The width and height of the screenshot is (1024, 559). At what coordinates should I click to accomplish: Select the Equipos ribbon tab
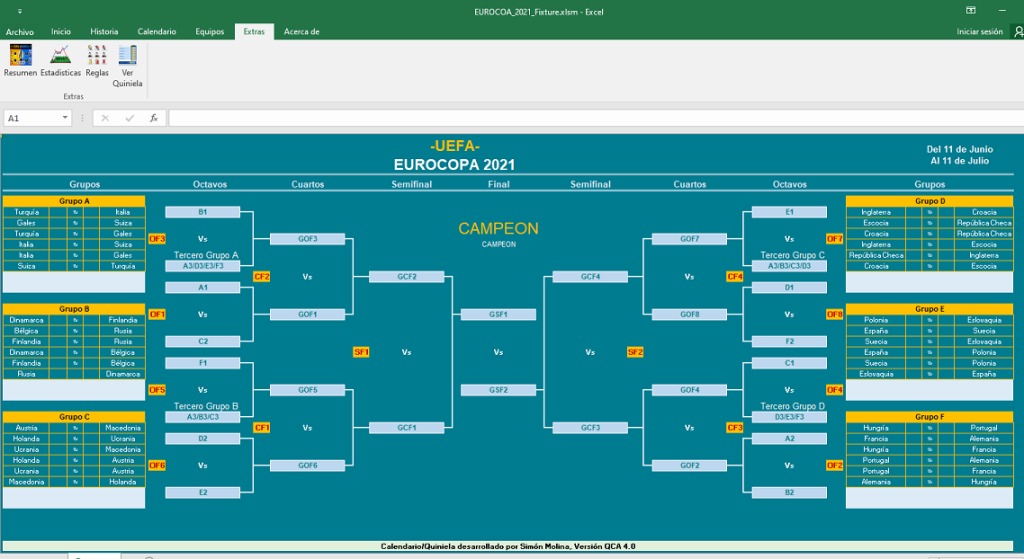[x=210, y=32]
